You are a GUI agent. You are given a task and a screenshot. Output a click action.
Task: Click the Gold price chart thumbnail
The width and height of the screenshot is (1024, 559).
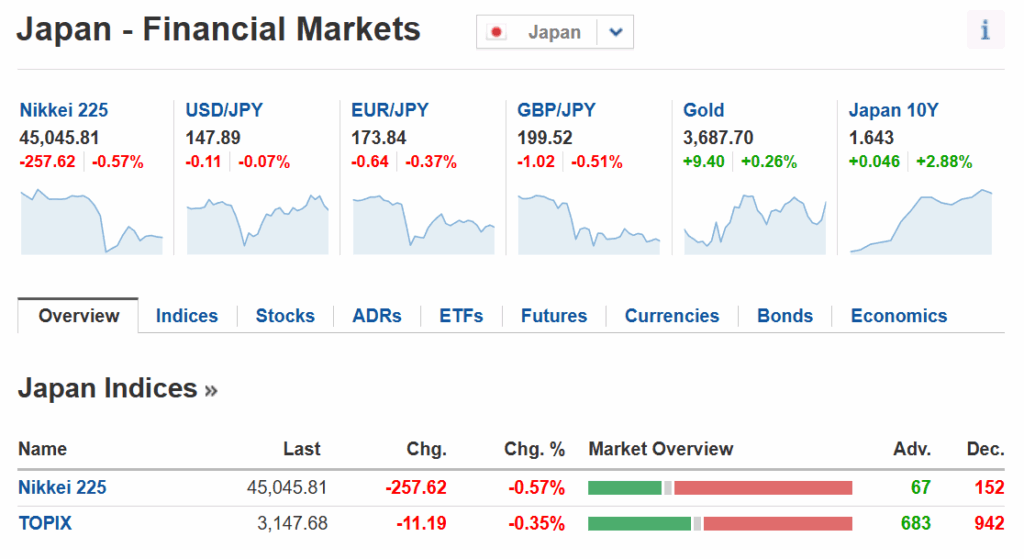pos(755,222)
